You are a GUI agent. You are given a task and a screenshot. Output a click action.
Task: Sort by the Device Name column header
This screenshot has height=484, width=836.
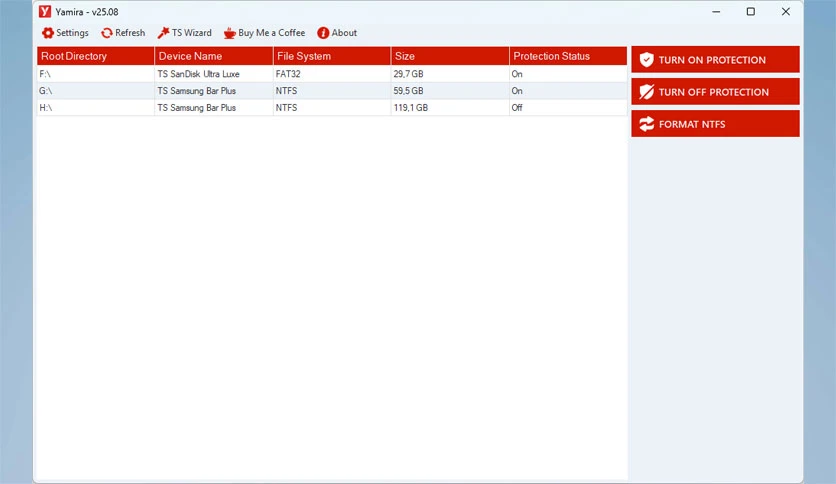214,56
